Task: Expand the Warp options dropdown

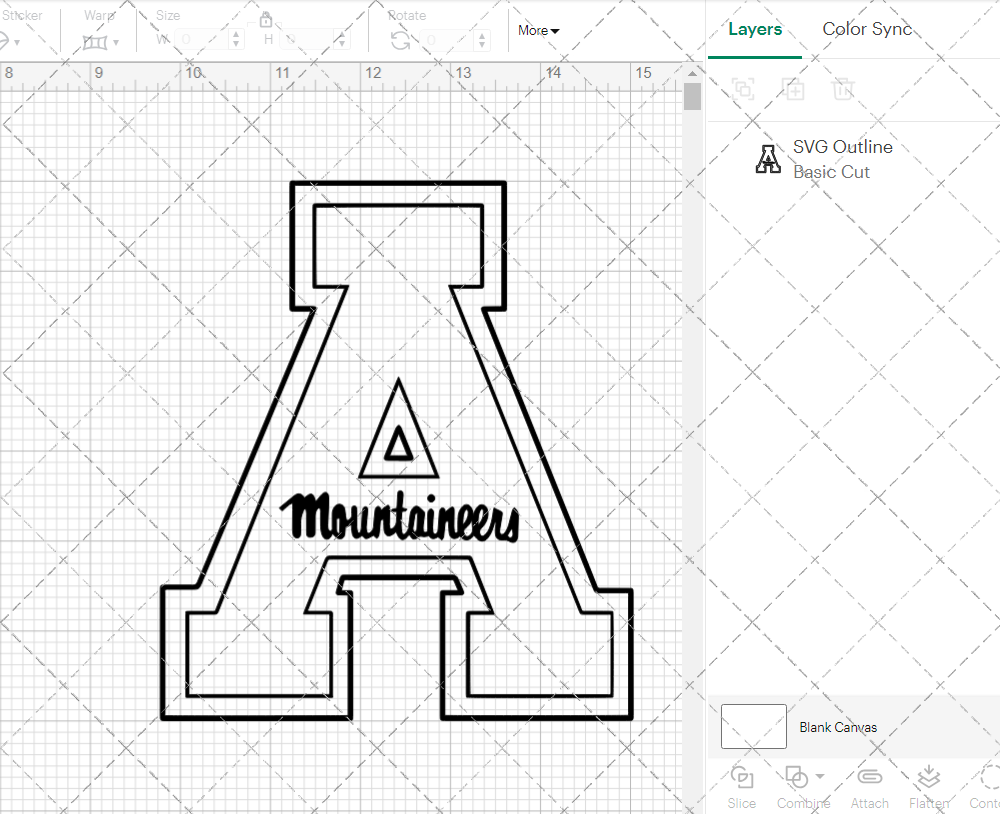Action: (116, 42)
